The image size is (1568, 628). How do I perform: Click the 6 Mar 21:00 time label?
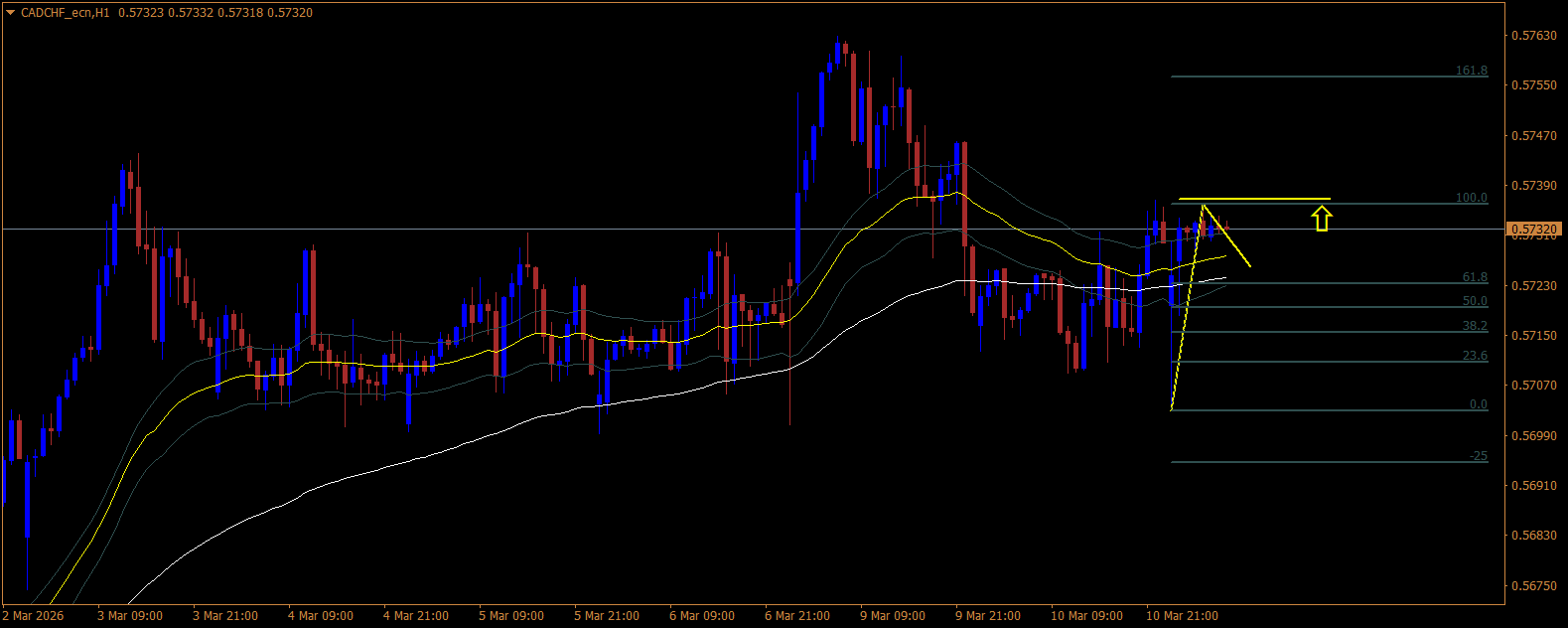coord(796,616)
